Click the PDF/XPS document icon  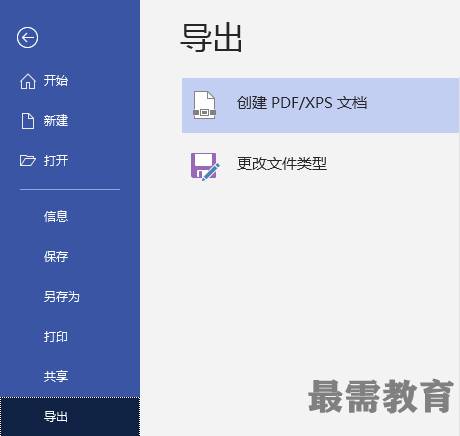(204, 105)
